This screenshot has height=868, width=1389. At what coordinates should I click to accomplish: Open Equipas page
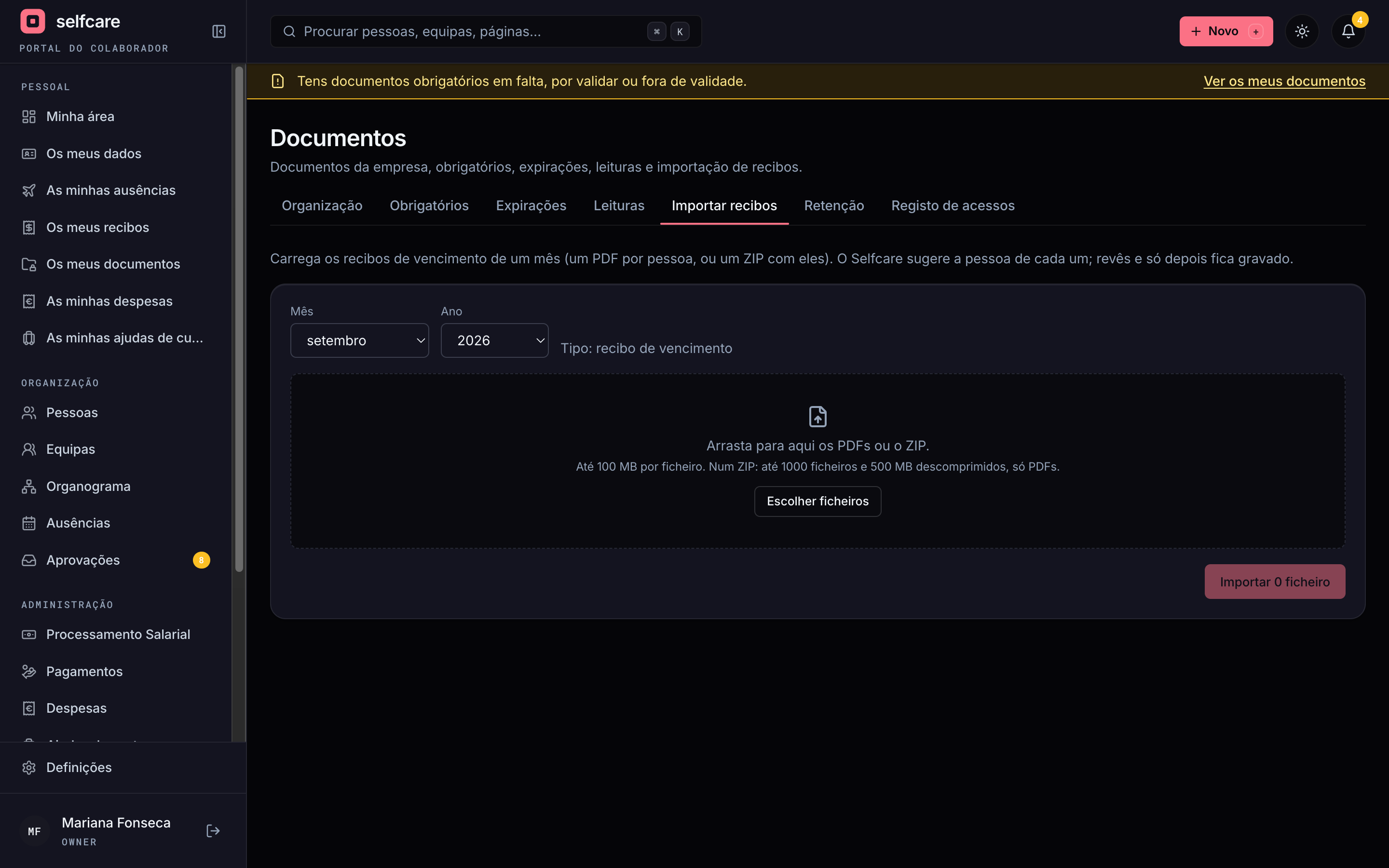tap(116, 449)
